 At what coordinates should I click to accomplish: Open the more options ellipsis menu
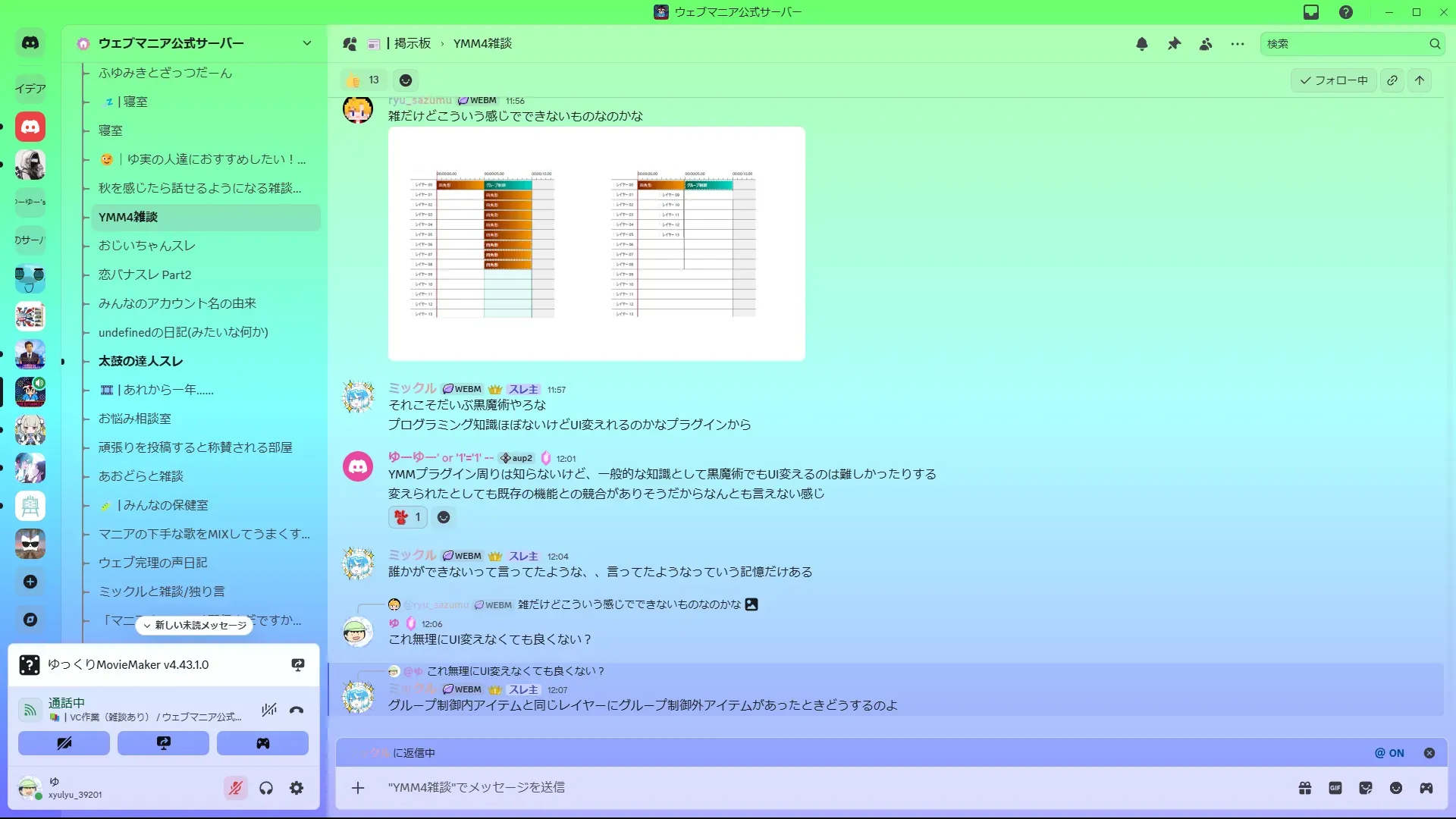(1238, 44)
